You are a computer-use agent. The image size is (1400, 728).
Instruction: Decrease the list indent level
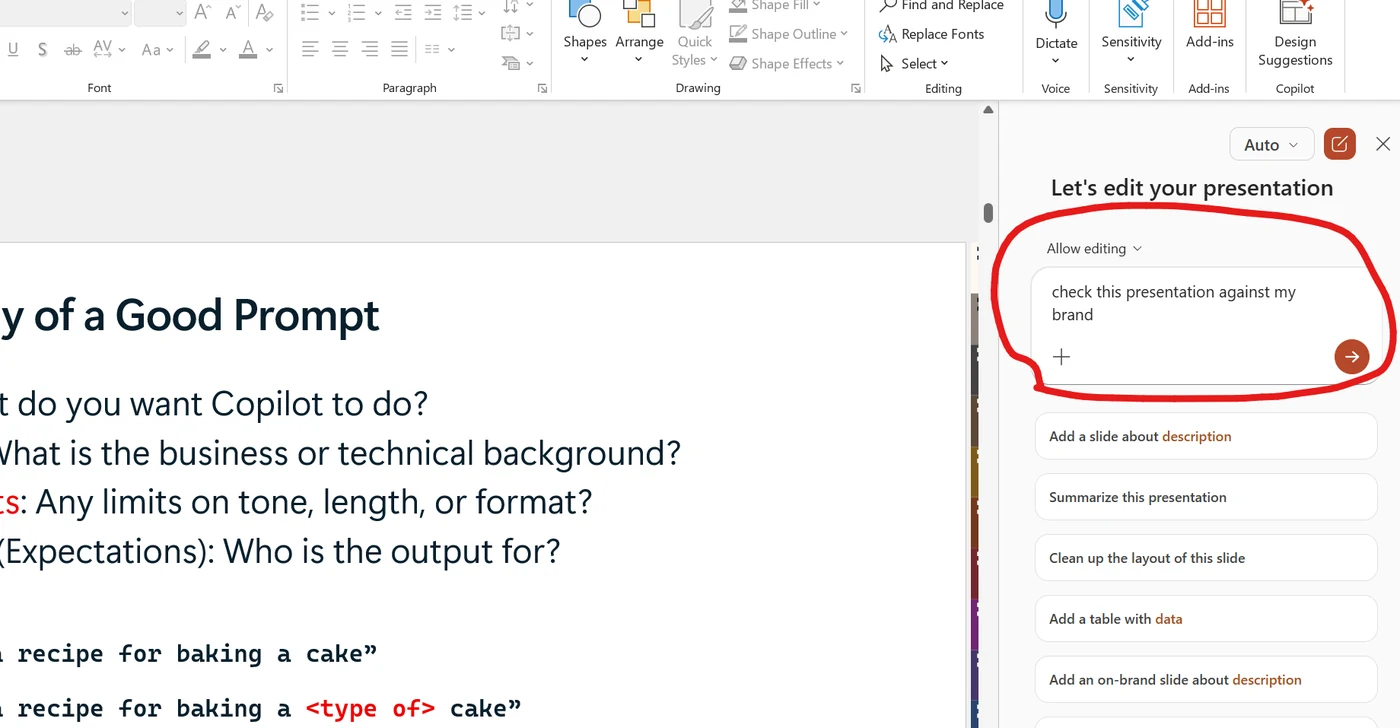click(402, 13)
